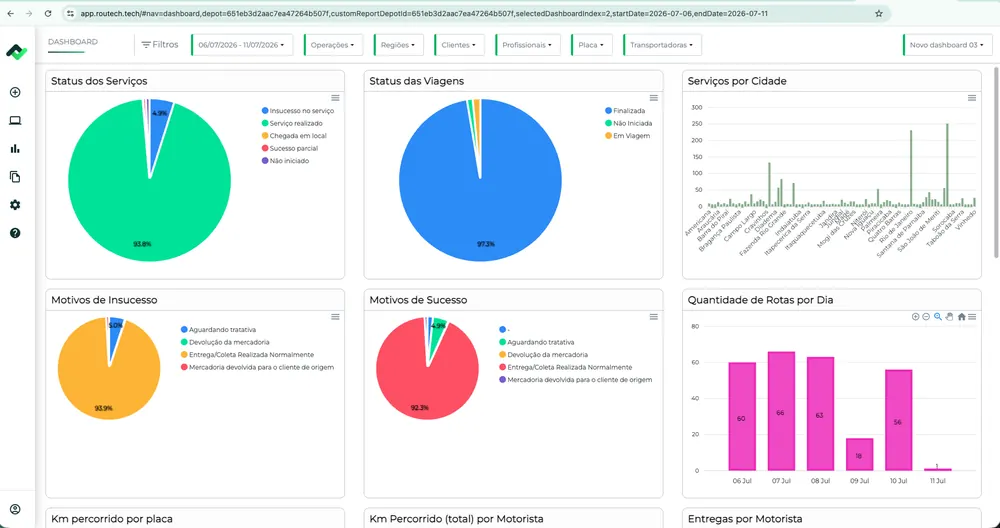Screen dimensions: 1000x528
Task: Click the plus circle icon in sidebar
Action: pyautogui.click(x=15, y=92)
